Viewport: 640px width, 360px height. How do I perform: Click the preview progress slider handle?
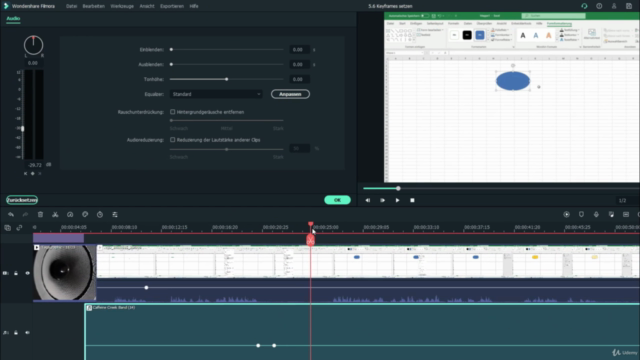click(398, 188)
